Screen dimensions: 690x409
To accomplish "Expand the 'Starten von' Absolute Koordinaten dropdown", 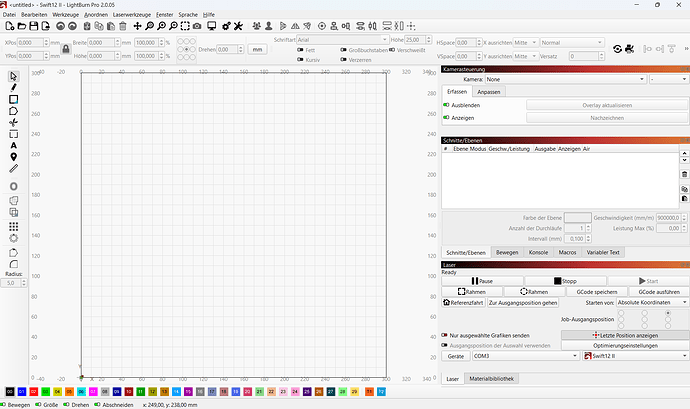I will coord(648,301).
